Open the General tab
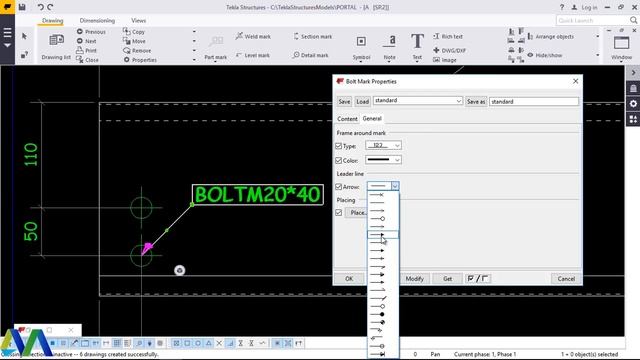Viewport: 640px width, 360px height. (372, 118)
